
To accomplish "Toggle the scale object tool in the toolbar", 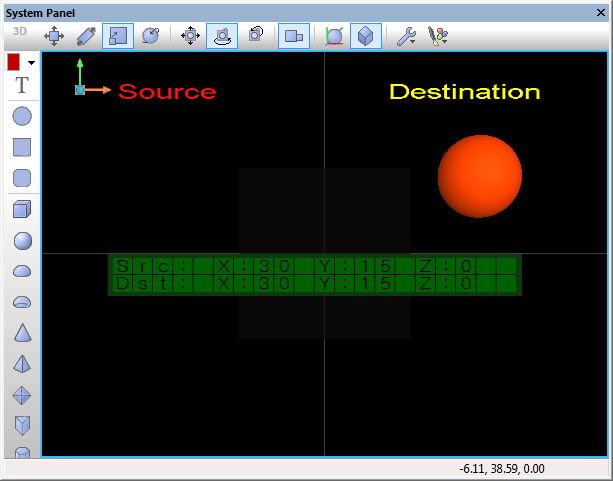I will click(118, 36).
